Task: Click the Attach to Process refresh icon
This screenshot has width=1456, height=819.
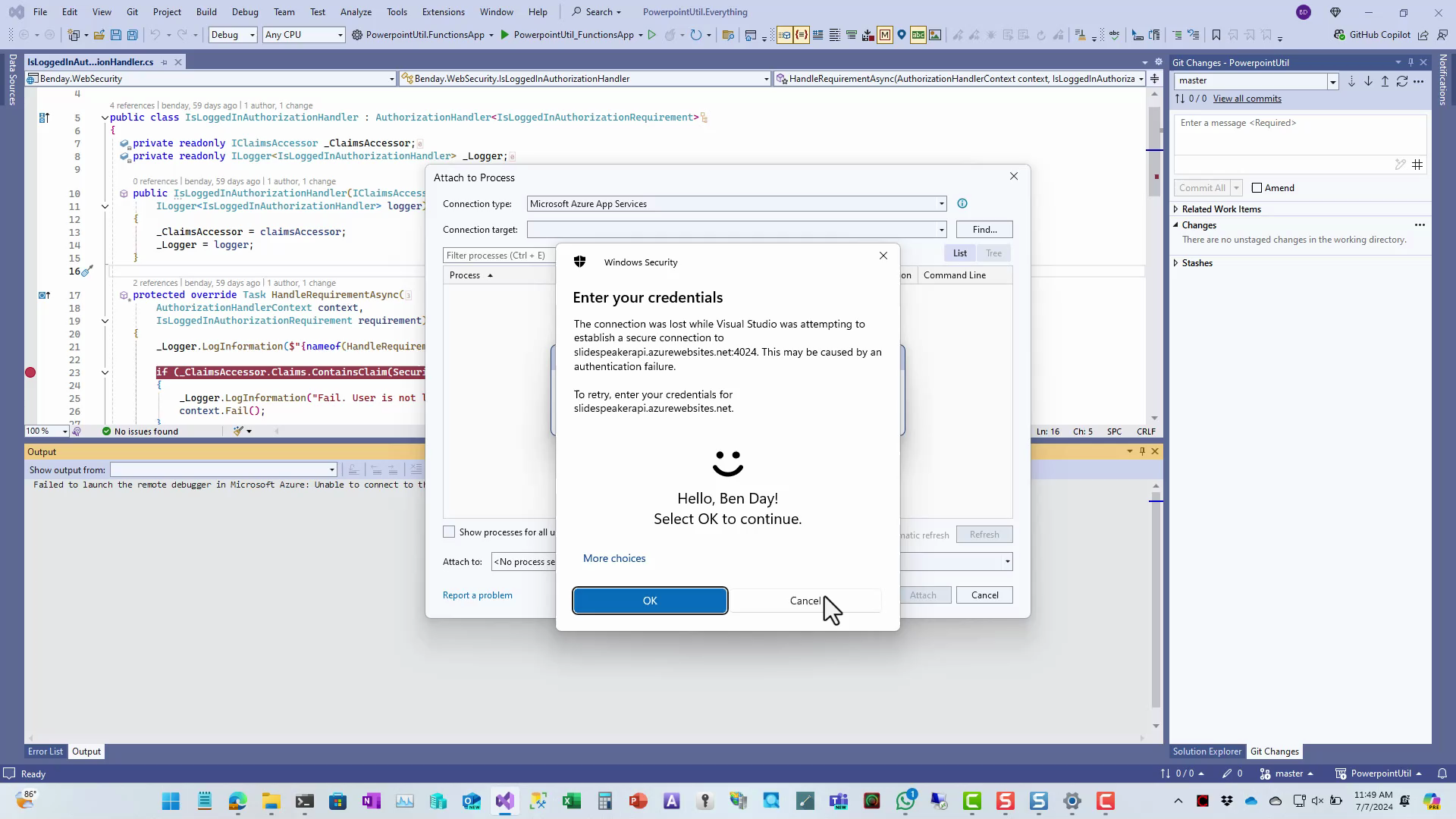Action: 985,534
